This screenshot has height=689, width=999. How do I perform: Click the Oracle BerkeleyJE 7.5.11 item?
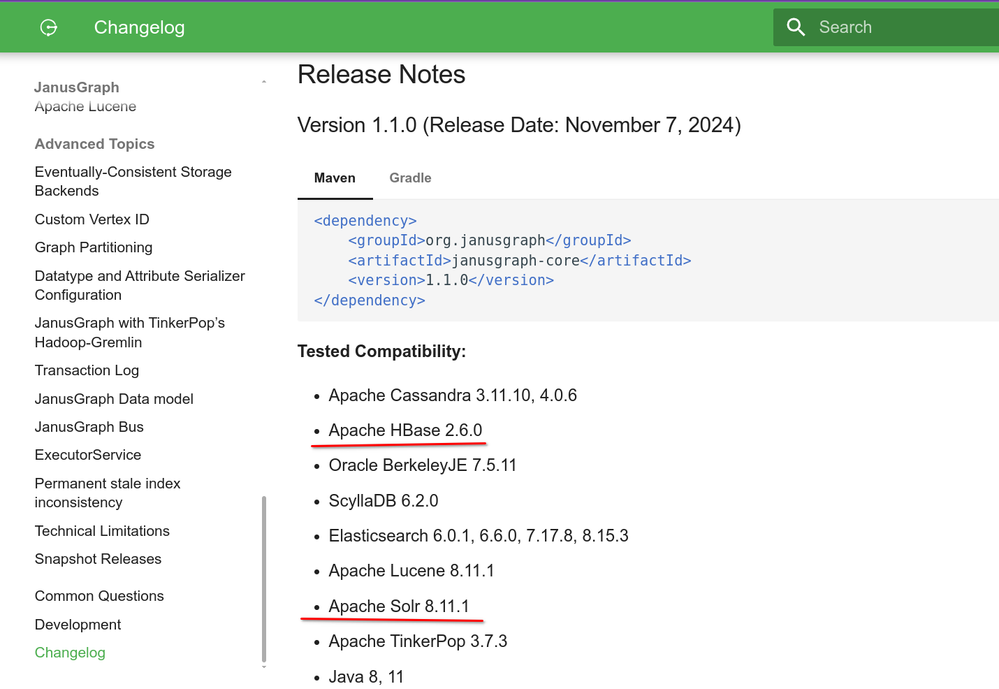coord(422,465)
